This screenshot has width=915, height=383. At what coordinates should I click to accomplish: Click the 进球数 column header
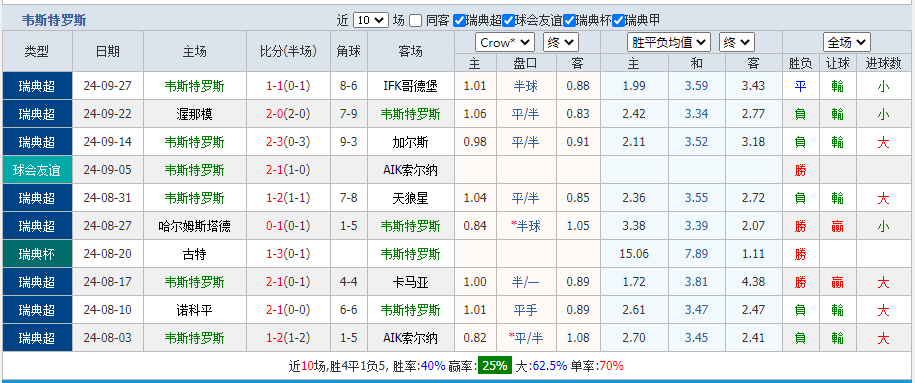[883, 64]
